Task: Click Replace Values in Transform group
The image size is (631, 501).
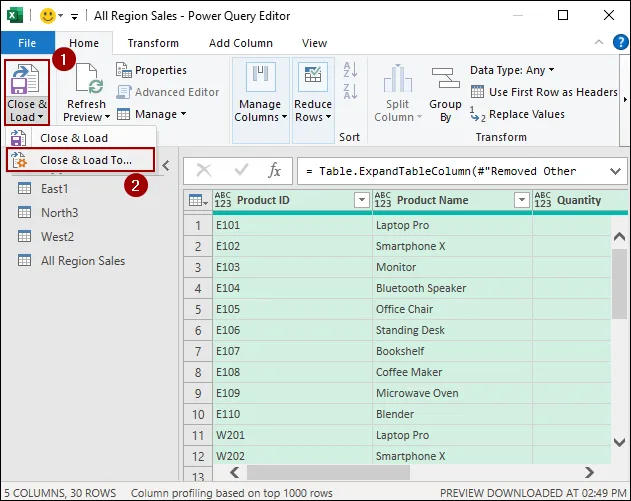Action: point(517,114)
